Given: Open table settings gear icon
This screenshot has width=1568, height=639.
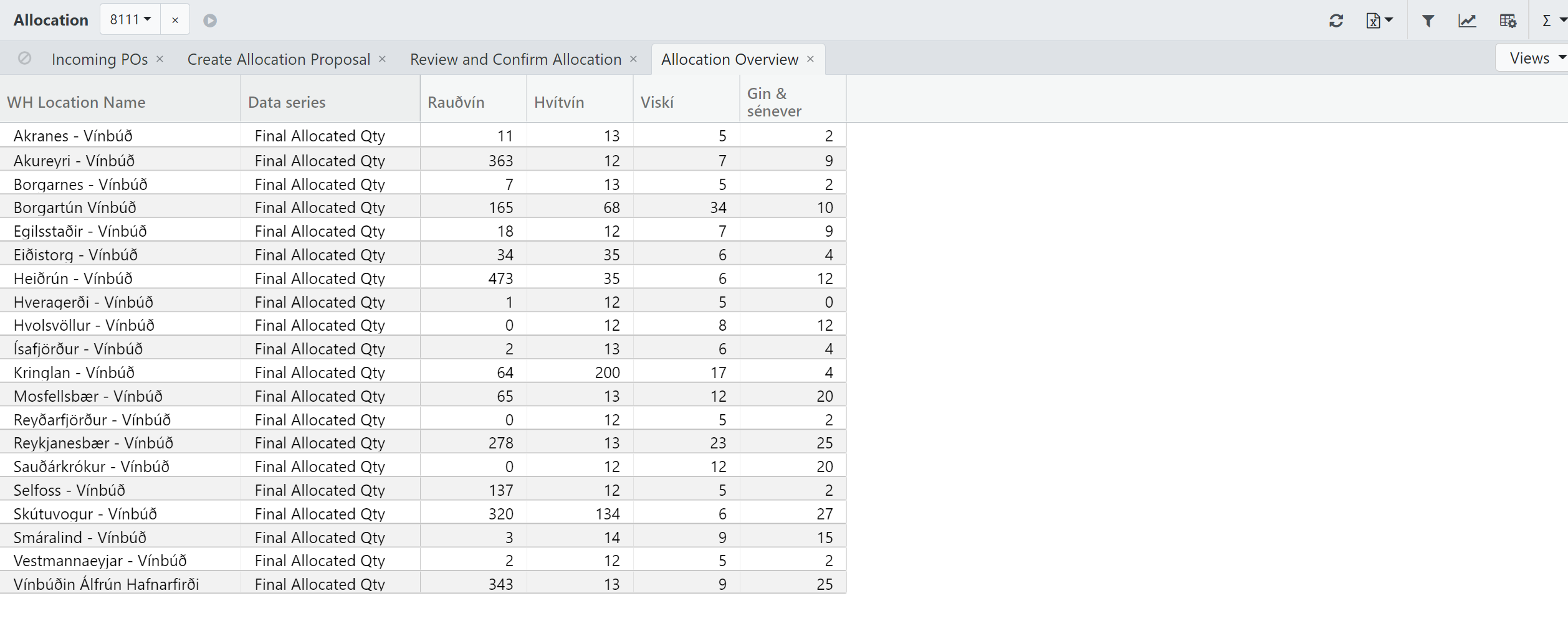Looking at the screenshot, I should [x=1508, y=21].
